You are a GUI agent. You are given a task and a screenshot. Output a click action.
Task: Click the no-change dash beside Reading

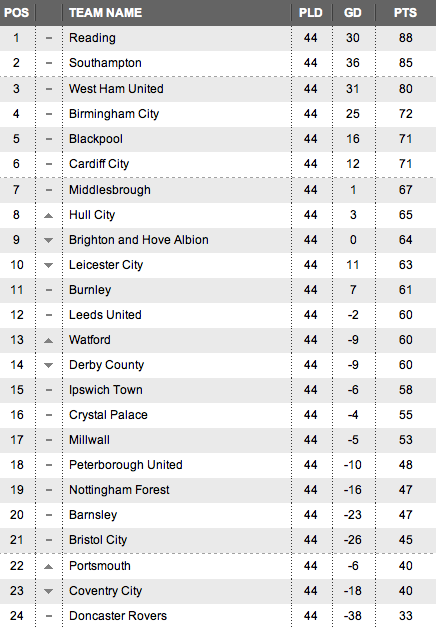(x=49, y=38)
